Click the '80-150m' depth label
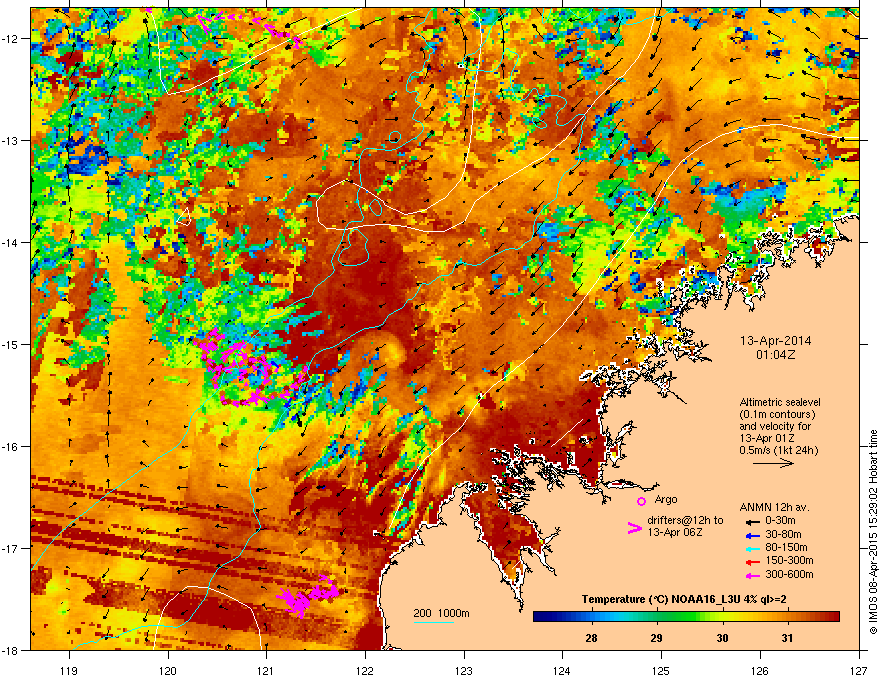880x680 pixels. coord(786,547)
